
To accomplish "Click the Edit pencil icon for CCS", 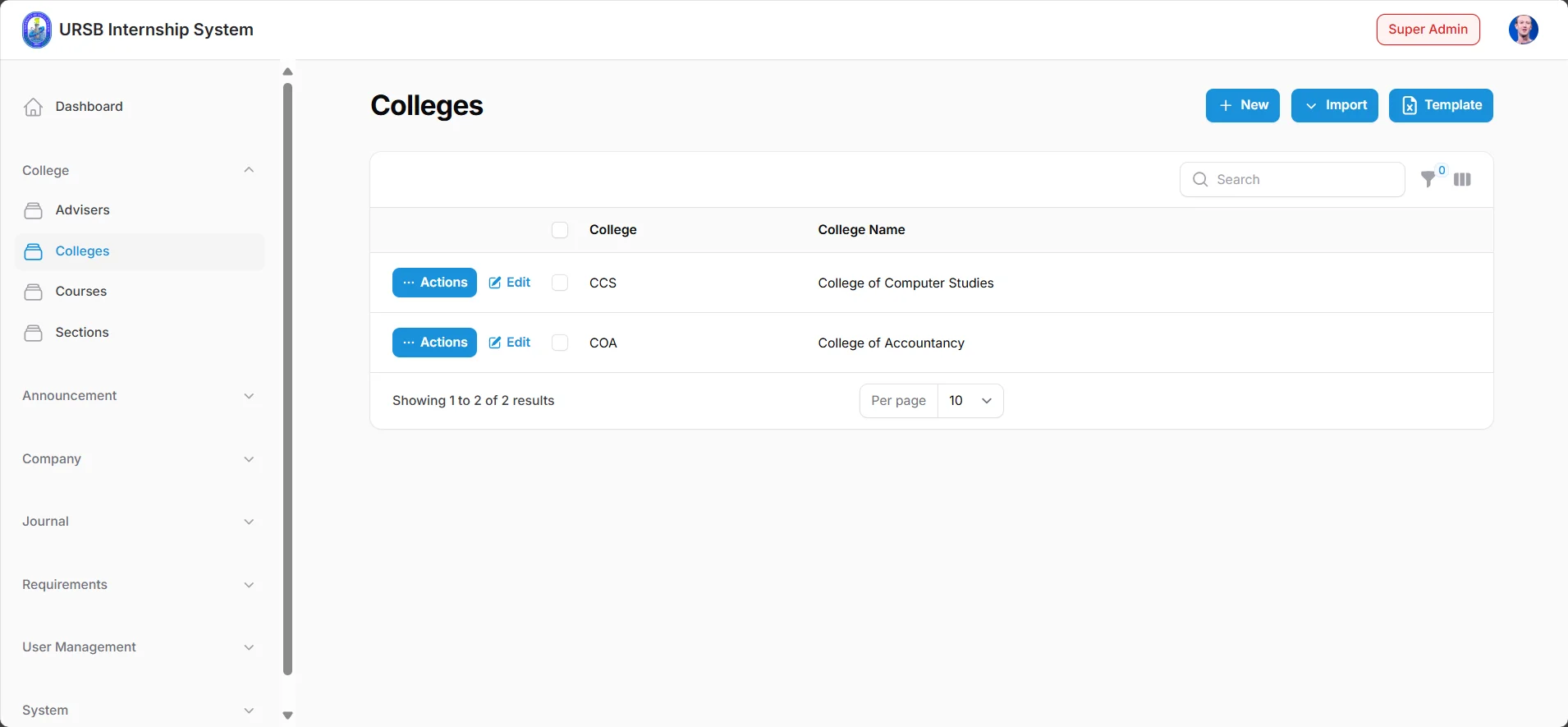I will tap(495, 283).
